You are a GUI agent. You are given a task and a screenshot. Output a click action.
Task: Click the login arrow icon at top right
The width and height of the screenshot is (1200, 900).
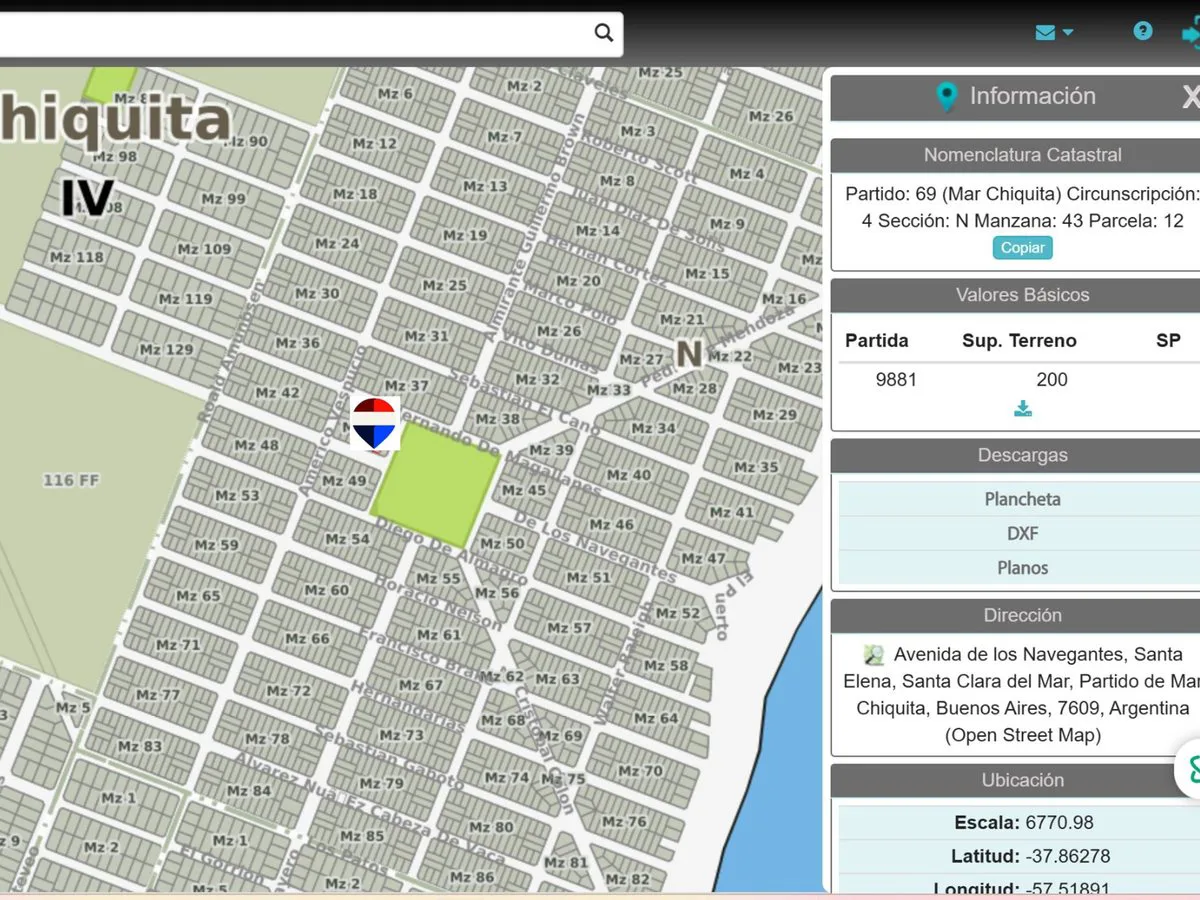tap(1191, 34)
